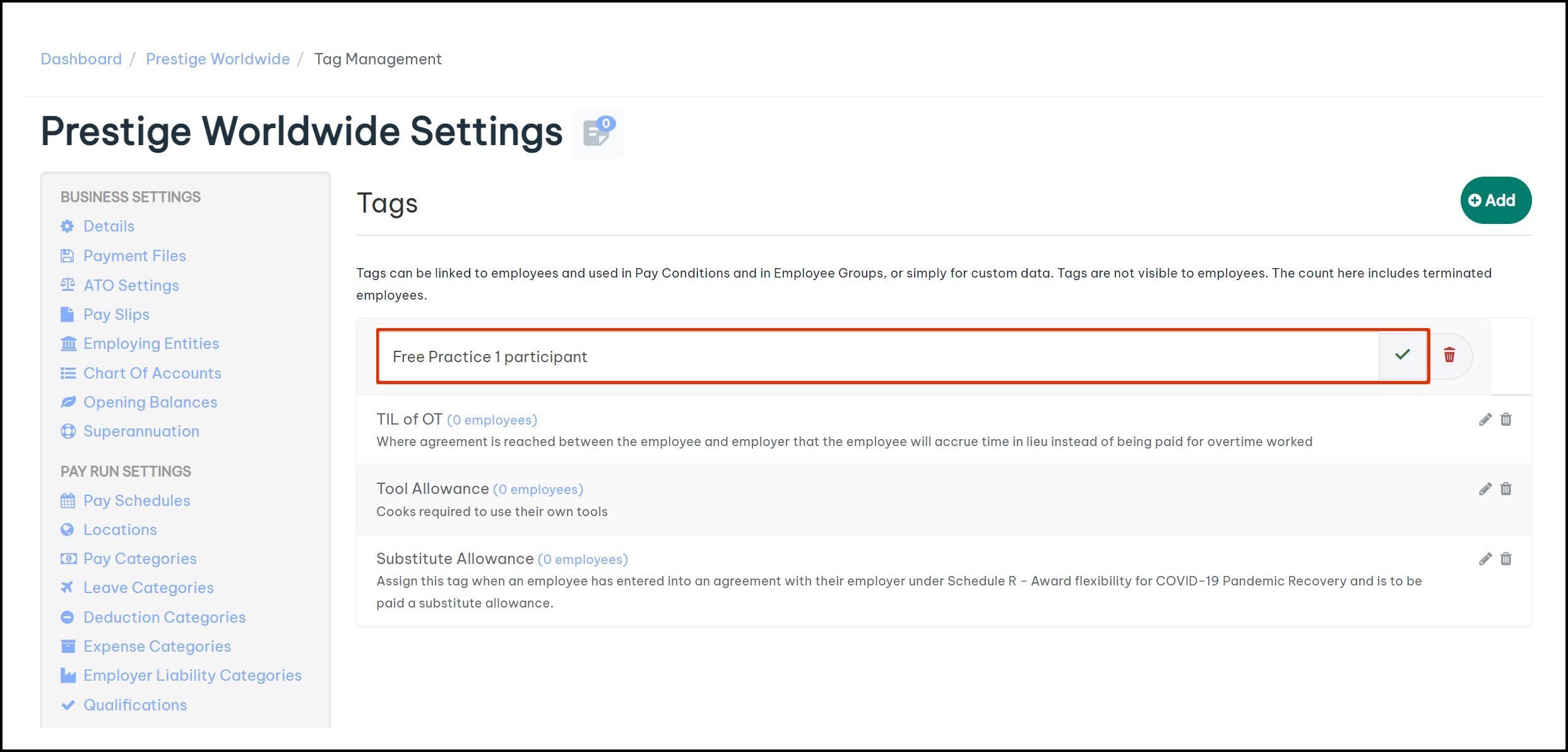Go to Leave Categories in the sidebar
1568x752 pixels.
(x=148, y=587)
